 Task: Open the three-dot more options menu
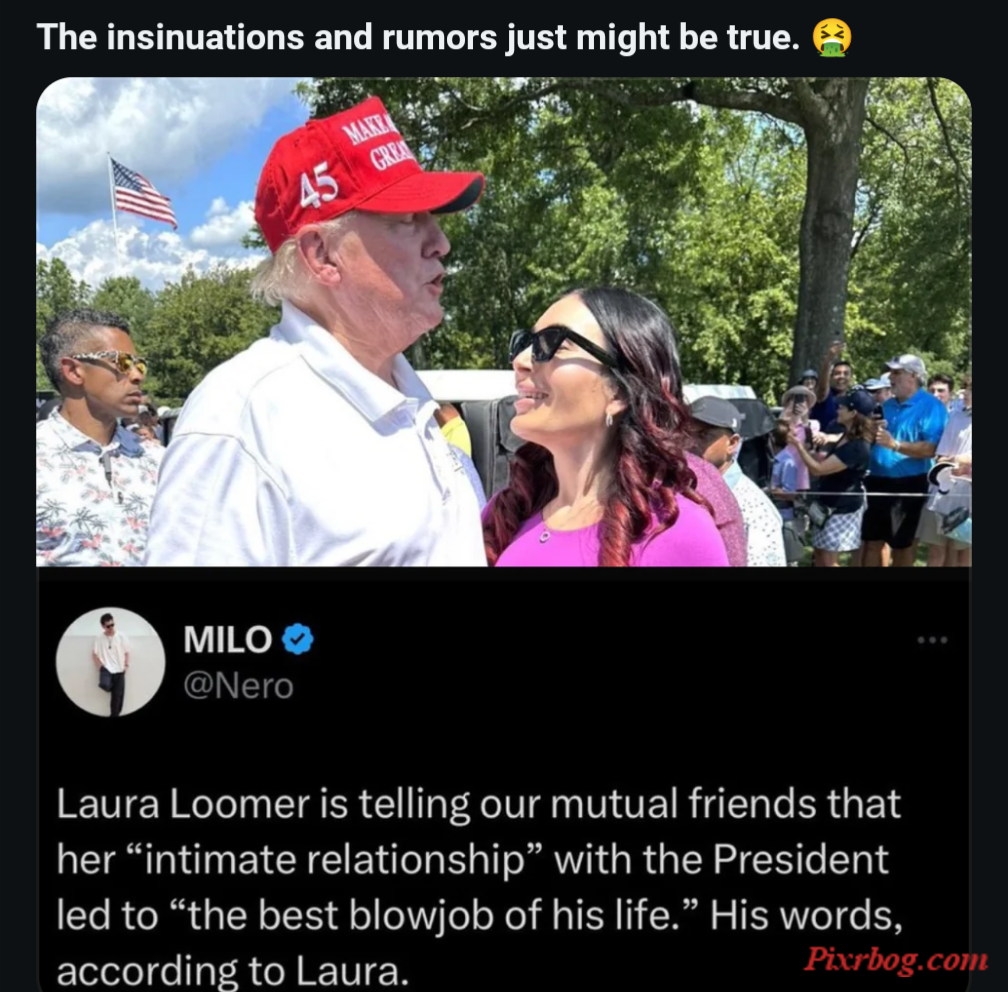pyautogui.click(x=932, y=640)
